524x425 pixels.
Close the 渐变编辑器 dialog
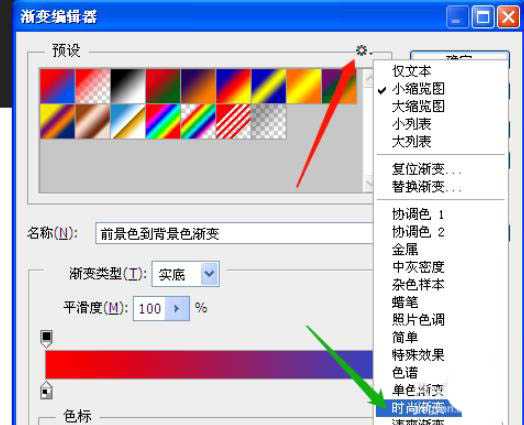tap(508, 17)
